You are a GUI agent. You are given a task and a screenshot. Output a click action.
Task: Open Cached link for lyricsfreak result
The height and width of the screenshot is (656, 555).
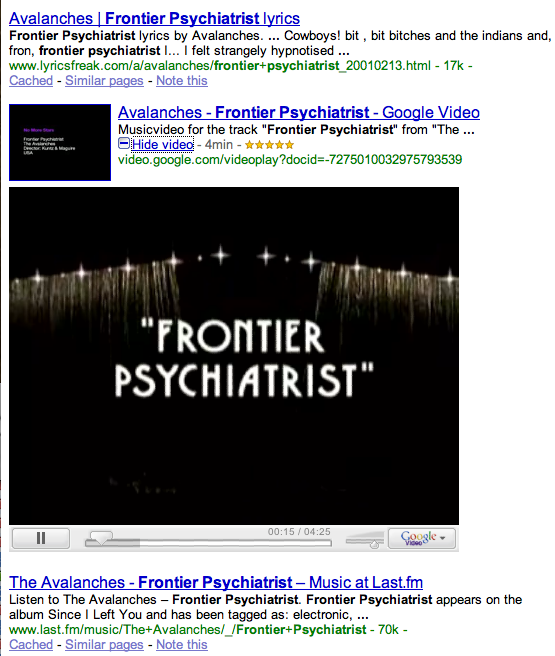click(x=31, y=81)
